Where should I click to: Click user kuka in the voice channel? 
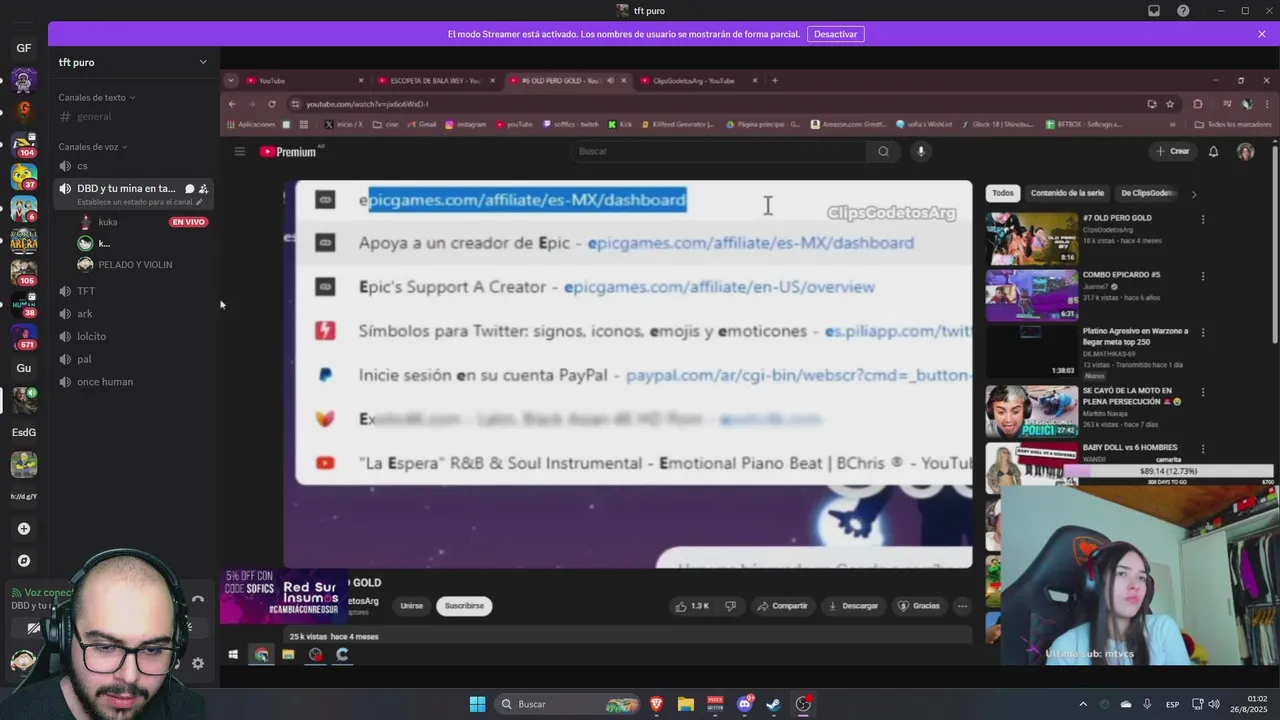(108, 222)
